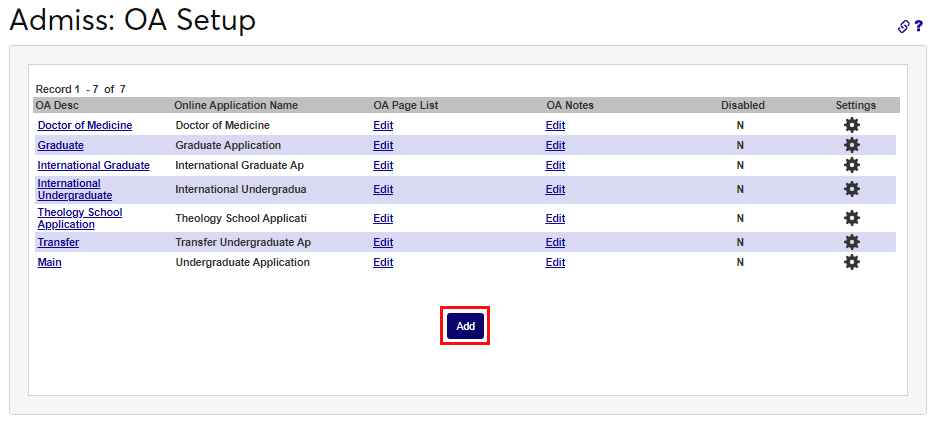Open the Main OA Desc link
Screen dimensions: 936x423
point(49,262)
